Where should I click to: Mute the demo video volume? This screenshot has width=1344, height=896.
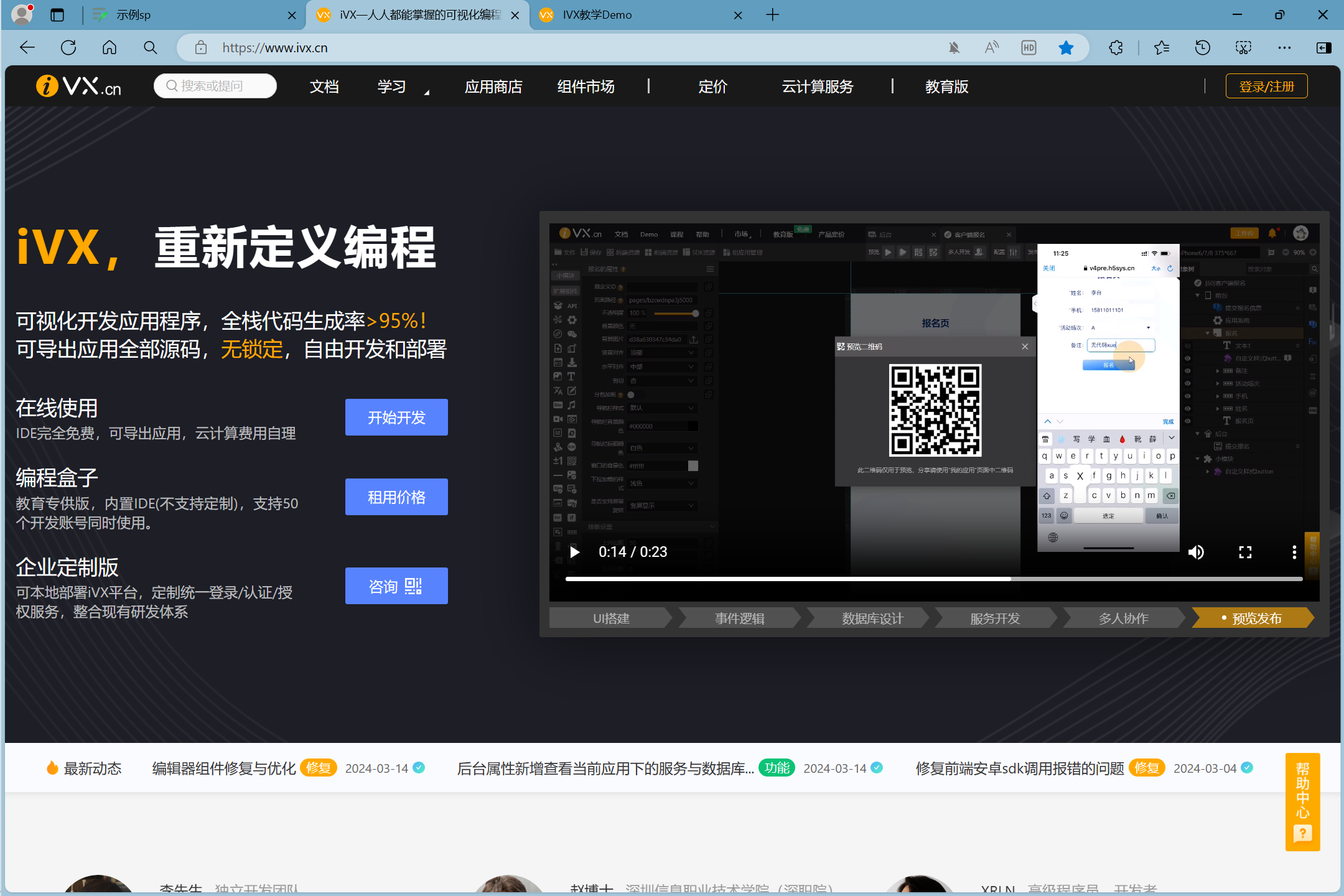click(1196, 553)
